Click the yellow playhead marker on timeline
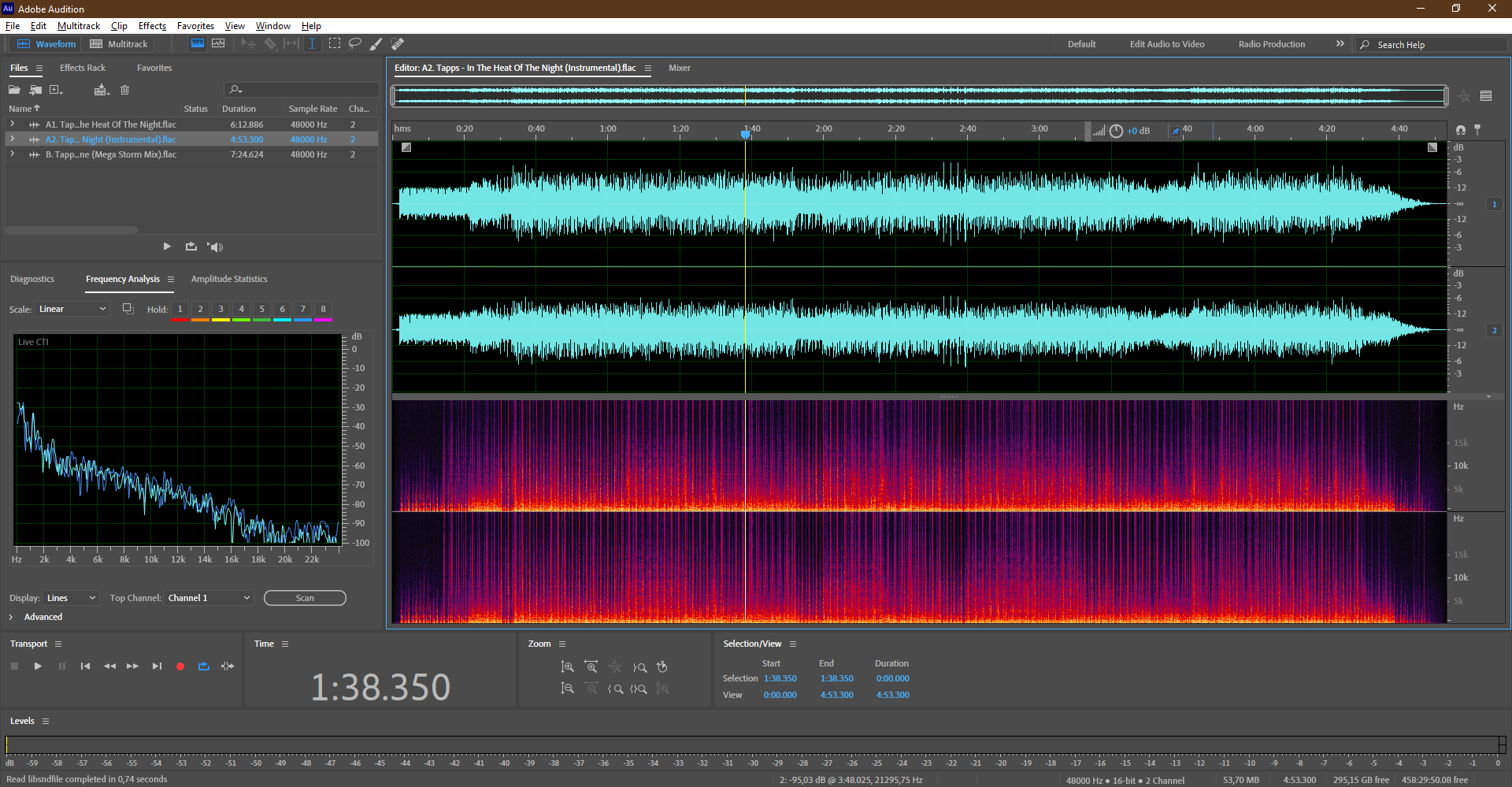 (x=745, y=135)
